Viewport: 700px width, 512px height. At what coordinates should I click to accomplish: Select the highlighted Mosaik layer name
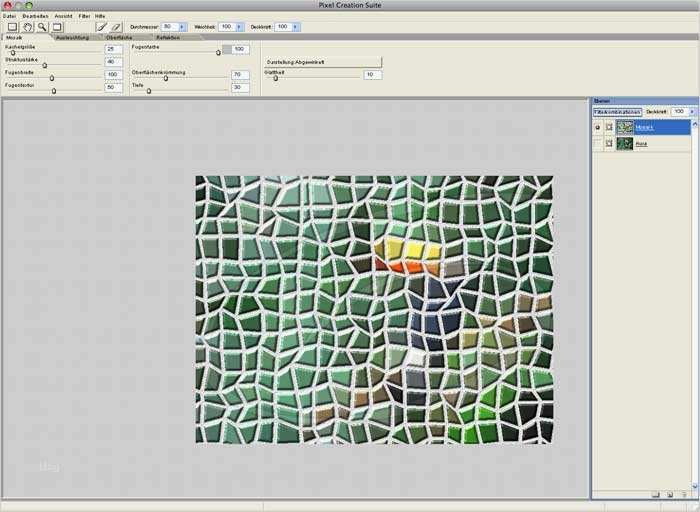click(x=644, y=128)
